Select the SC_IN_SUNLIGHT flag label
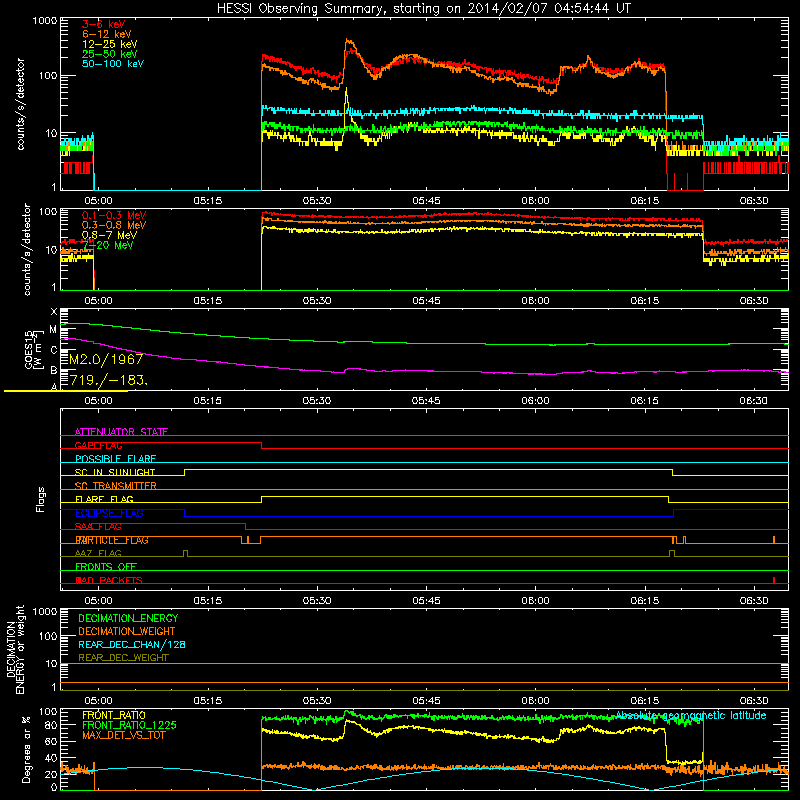Viewport: 800px width, 800px height. (x=115, y=472)
